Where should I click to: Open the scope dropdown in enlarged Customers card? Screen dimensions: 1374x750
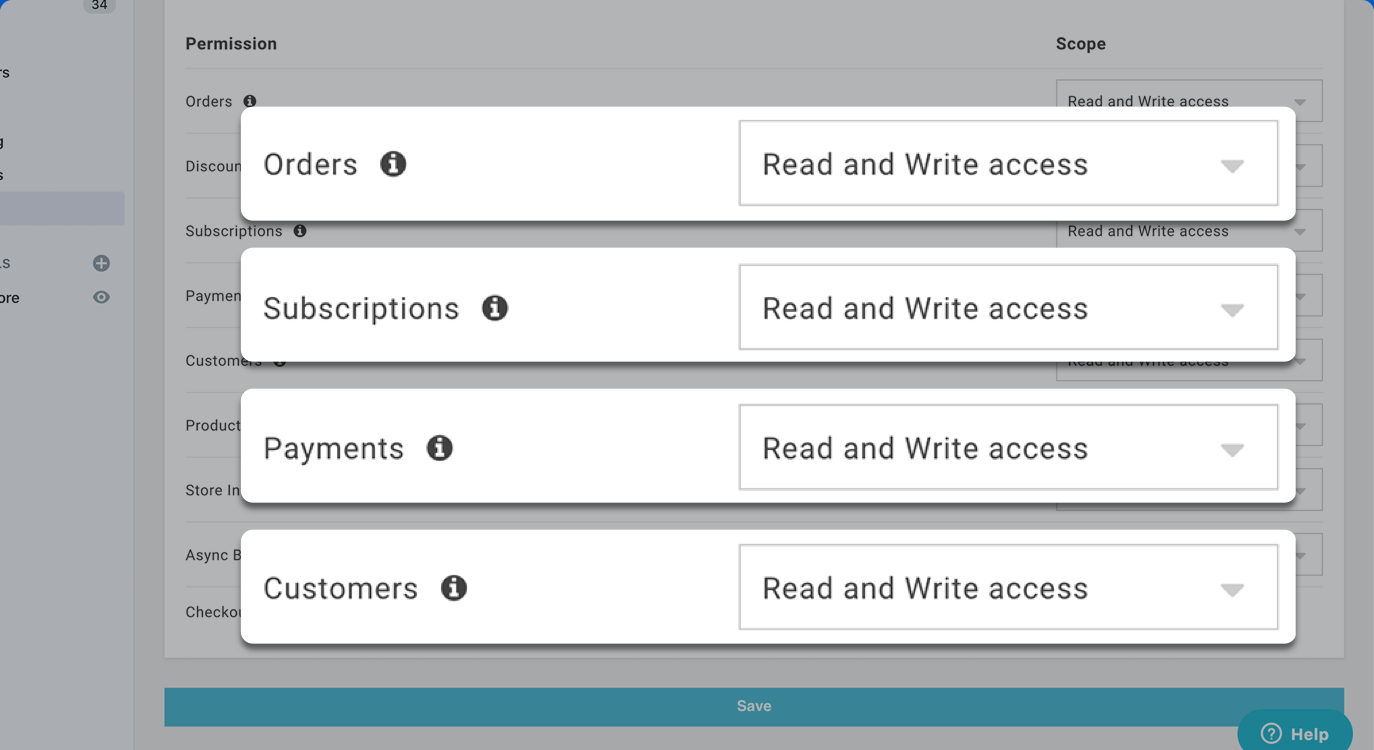click(1008, 588)
